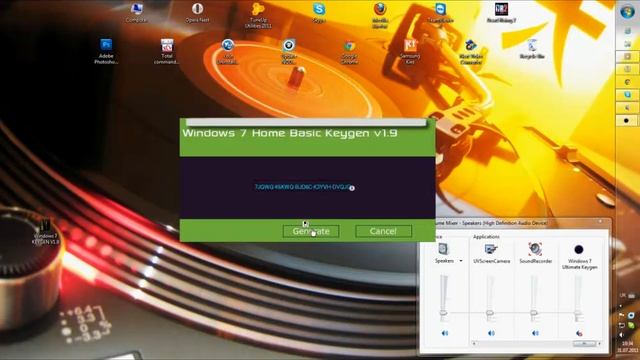This screenshot has height=360, width=640.
Task: Mute the UVScreenCamera application volume
Action: (x=491, y=333)
